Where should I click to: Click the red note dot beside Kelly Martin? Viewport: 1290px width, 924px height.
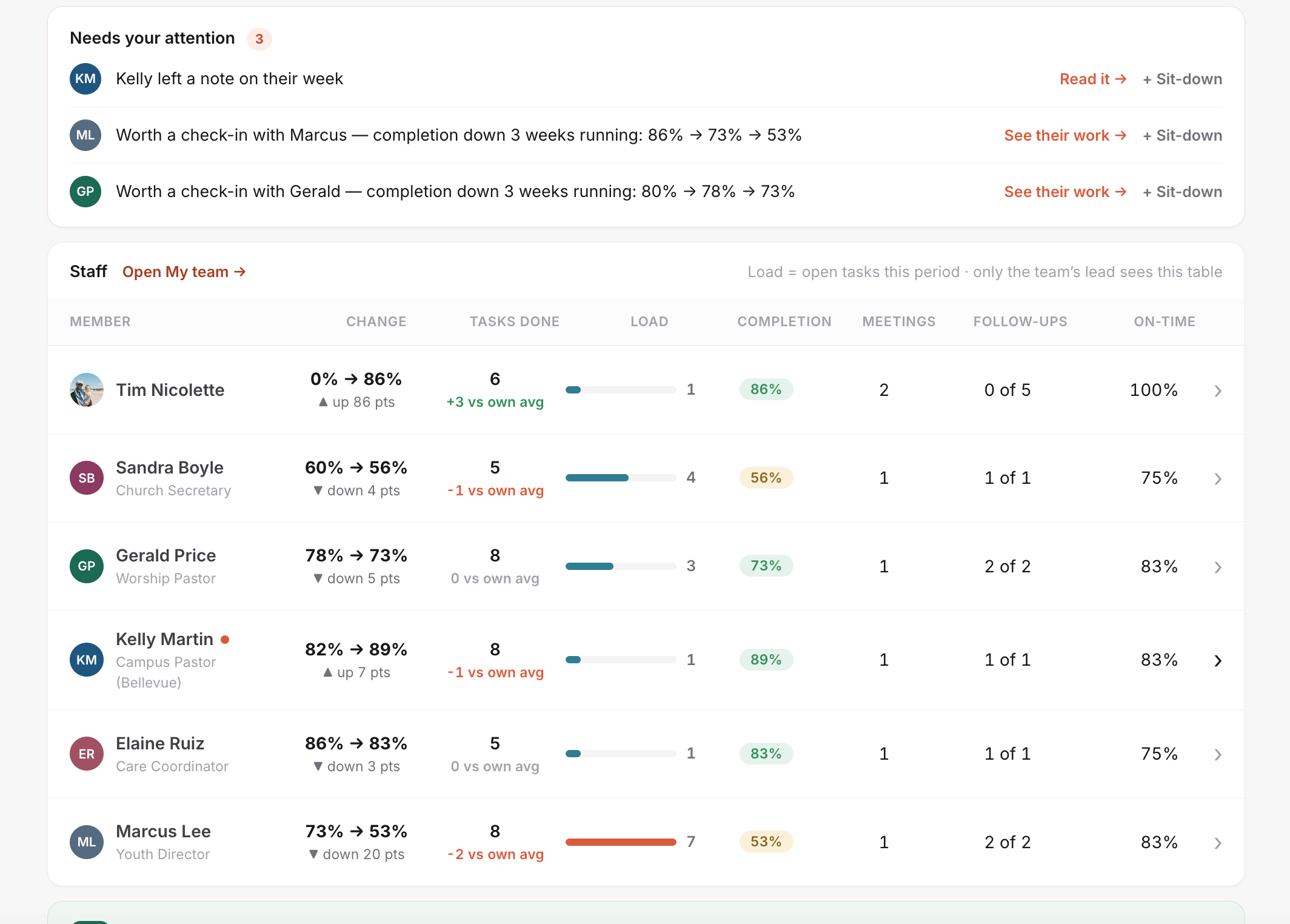coord(225,640)
